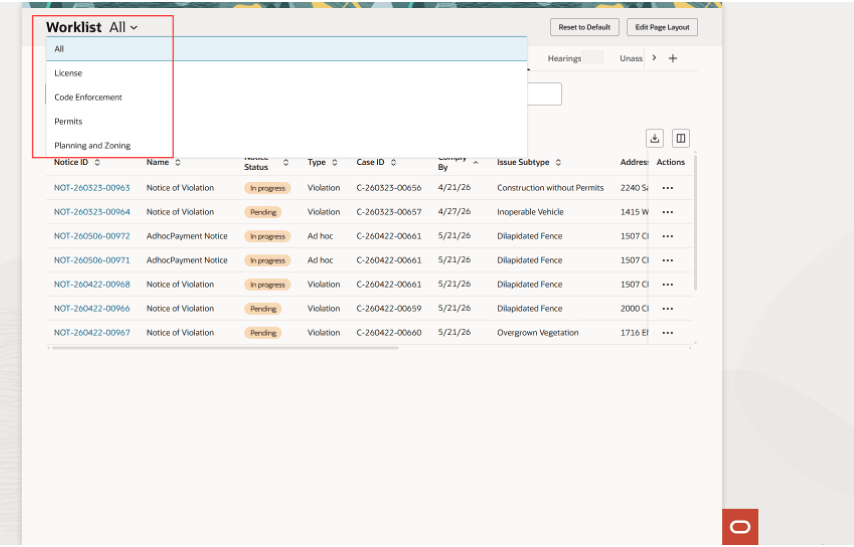Click the Inoperable Vehicle cell
Viewport: 854px width, 547px height.
530,212
